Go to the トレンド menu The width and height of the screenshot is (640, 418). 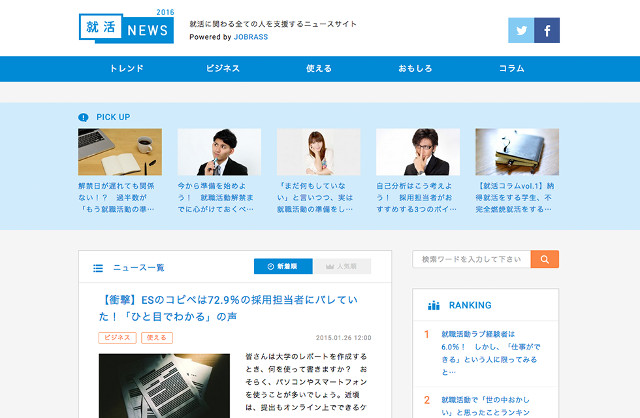click(x=127, y=69)
